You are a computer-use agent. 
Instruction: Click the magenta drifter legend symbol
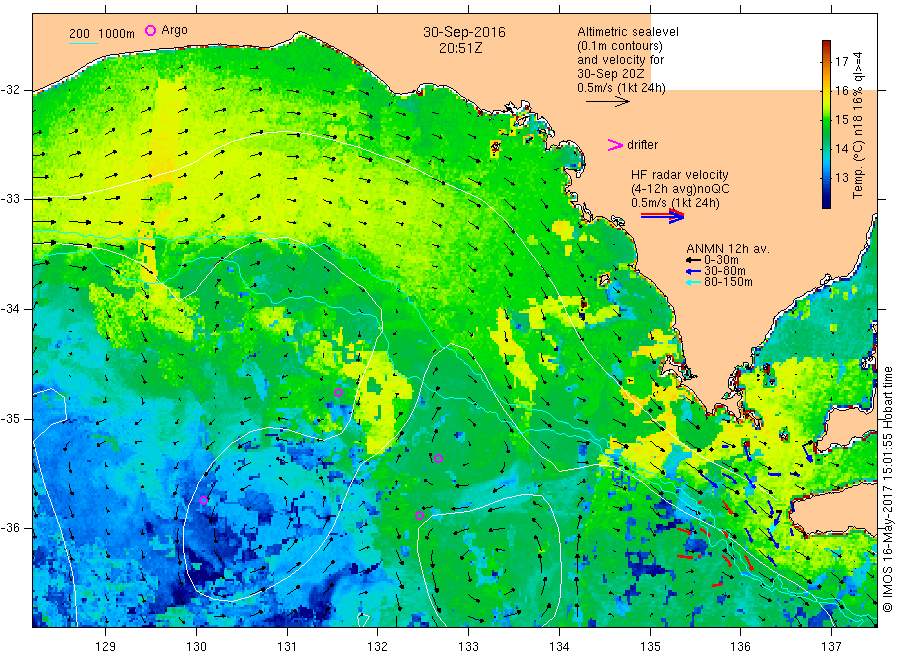[x=615, y=145]
